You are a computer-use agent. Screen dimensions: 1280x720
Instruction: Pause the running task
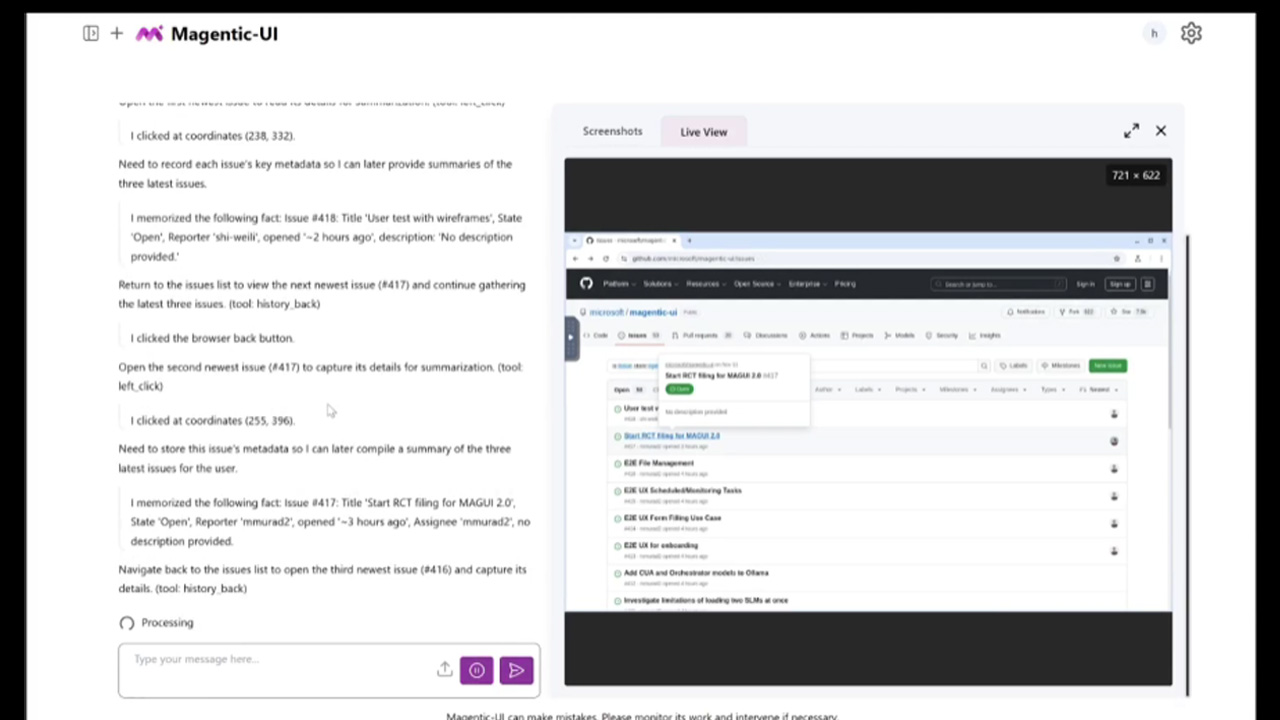(477, 670)
